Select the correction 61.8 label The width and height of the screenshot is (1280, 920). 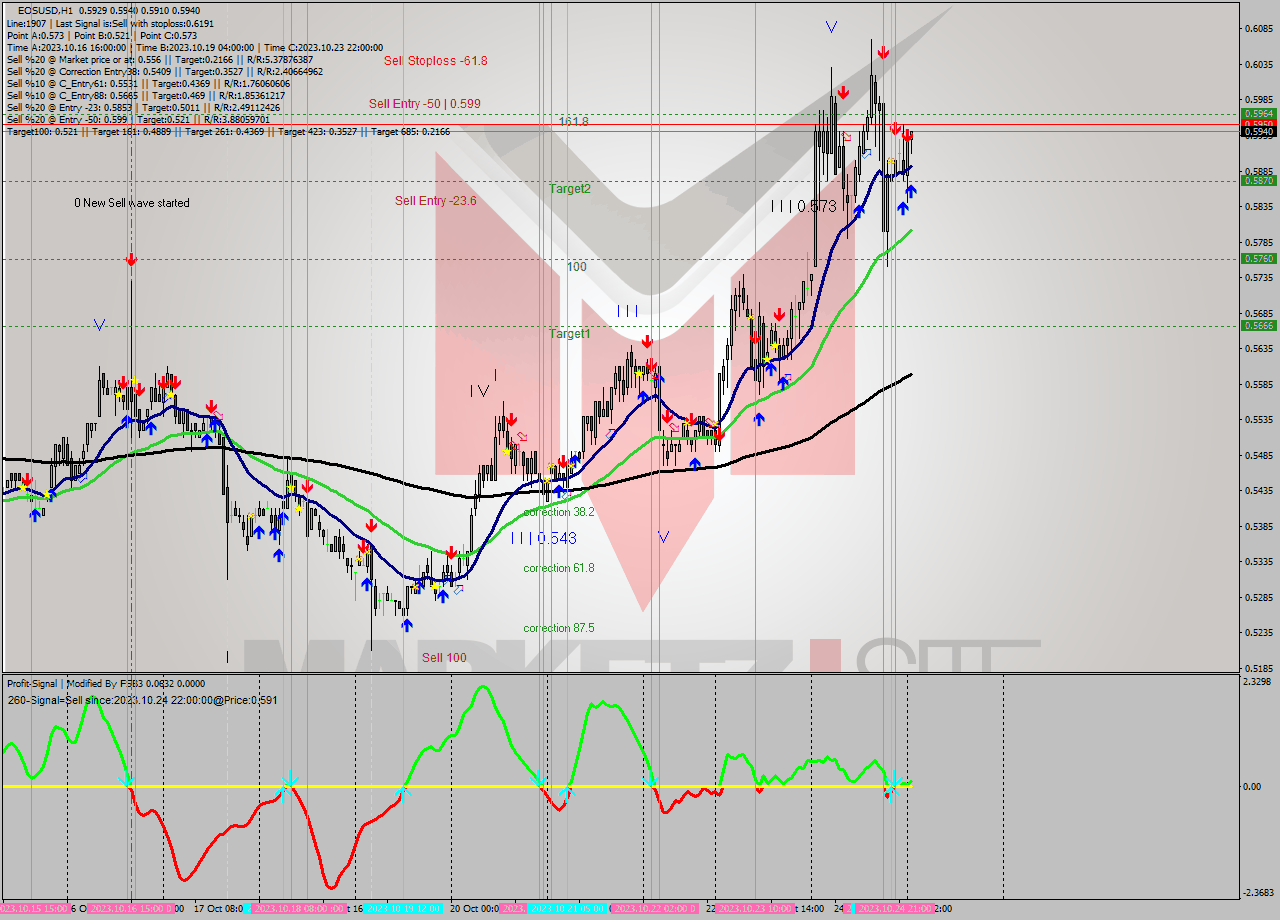[x=558, y=568]
